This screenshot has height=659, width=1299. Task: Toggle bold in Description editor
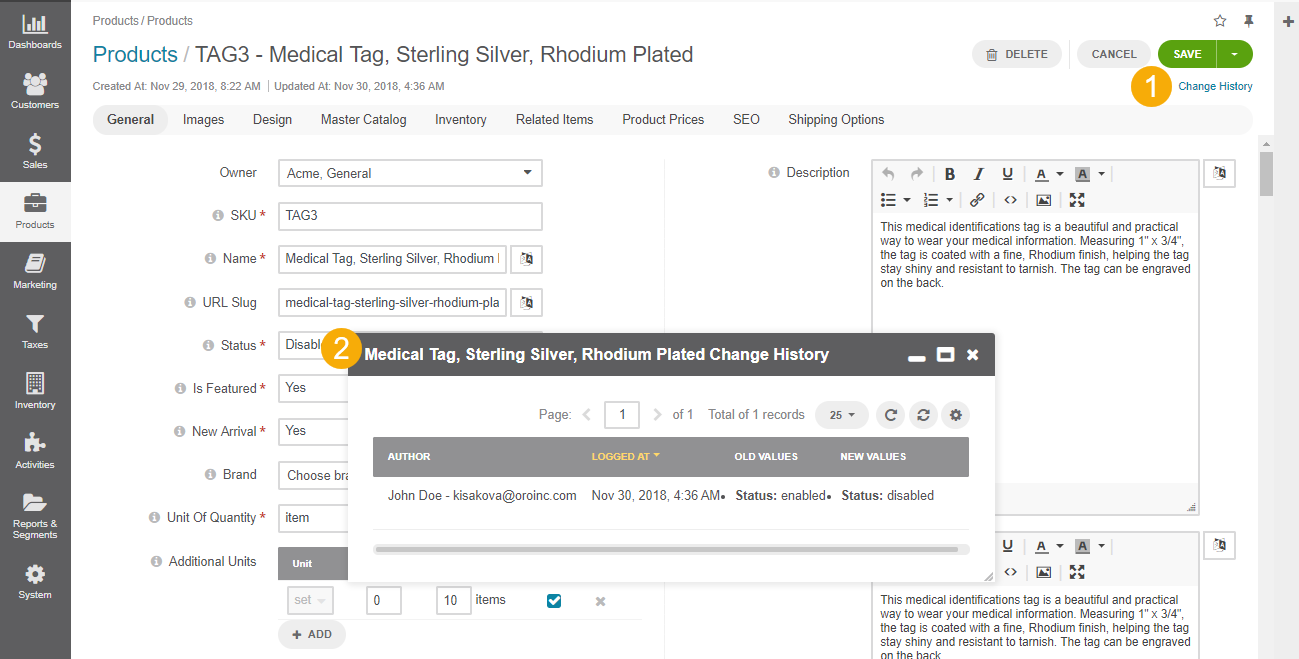coord(950,174)
